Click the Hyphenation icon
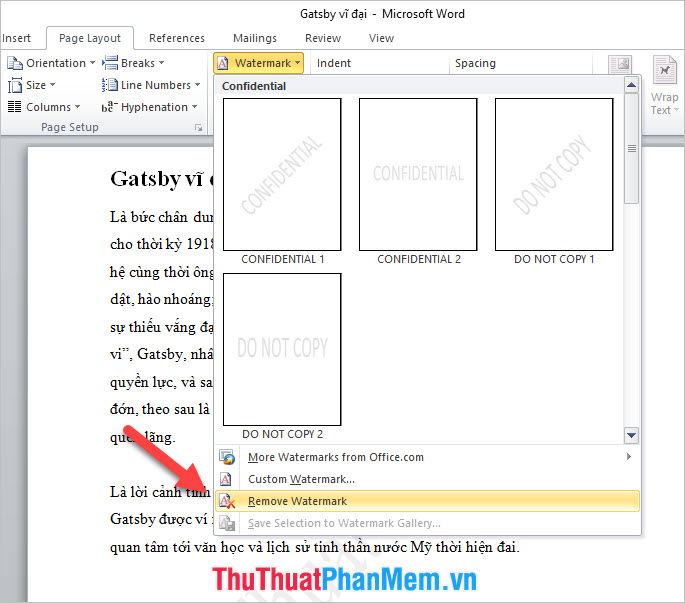 109,107
